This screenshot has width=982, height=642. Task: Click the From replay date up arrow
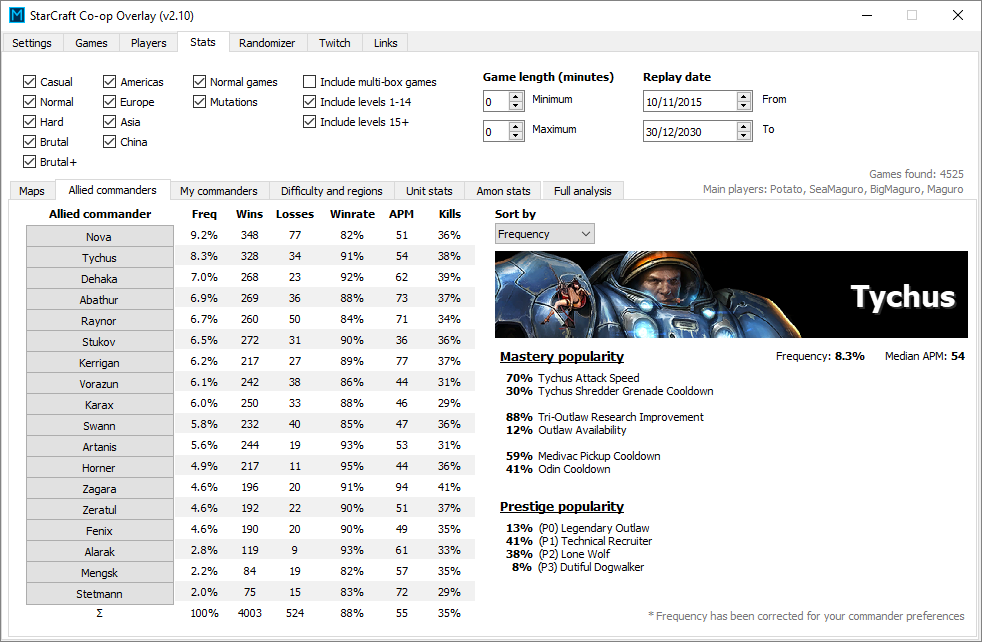744,96
